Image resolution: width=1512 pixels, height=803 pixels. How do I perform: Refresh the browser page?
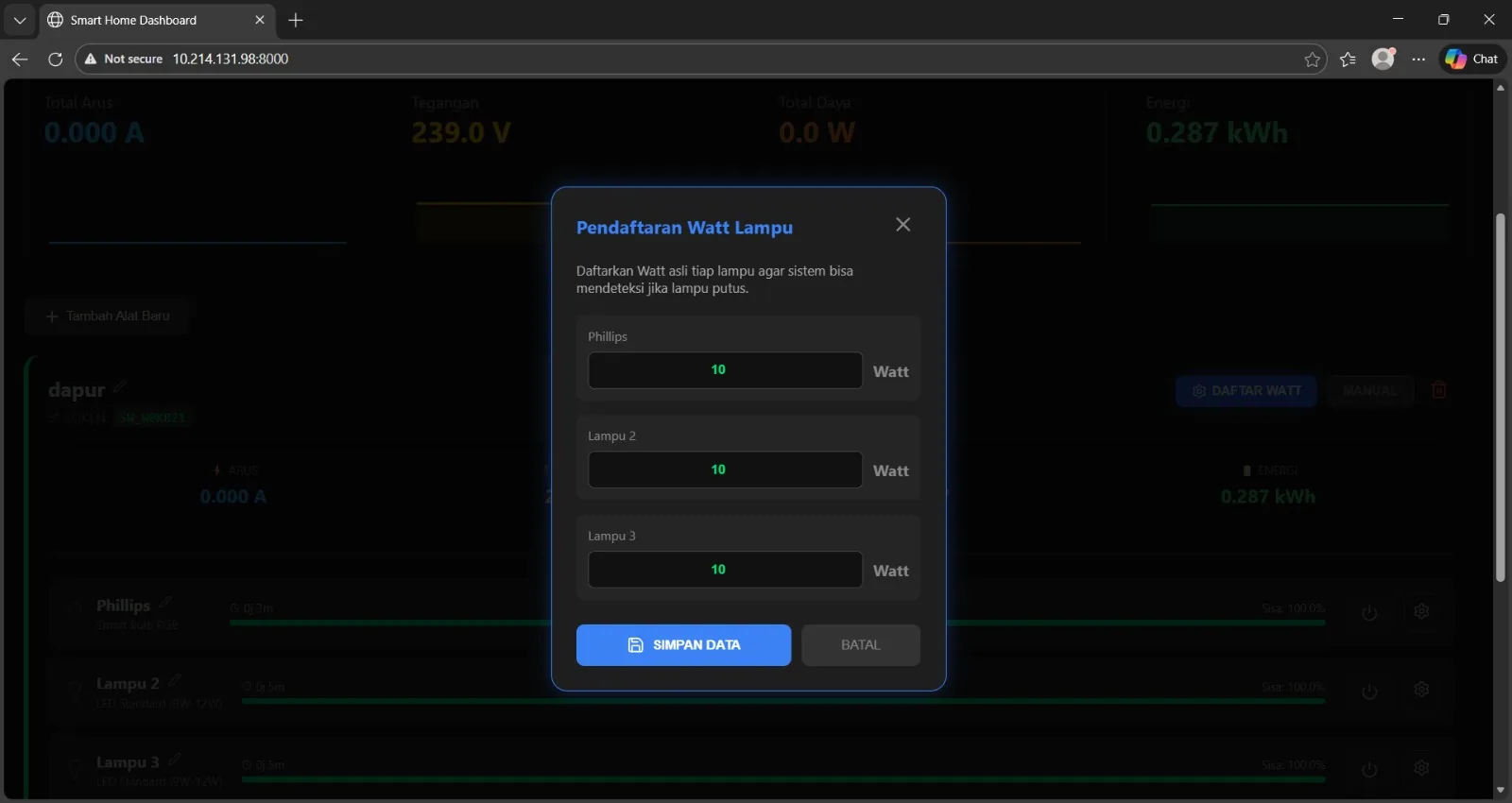[56, 59]
